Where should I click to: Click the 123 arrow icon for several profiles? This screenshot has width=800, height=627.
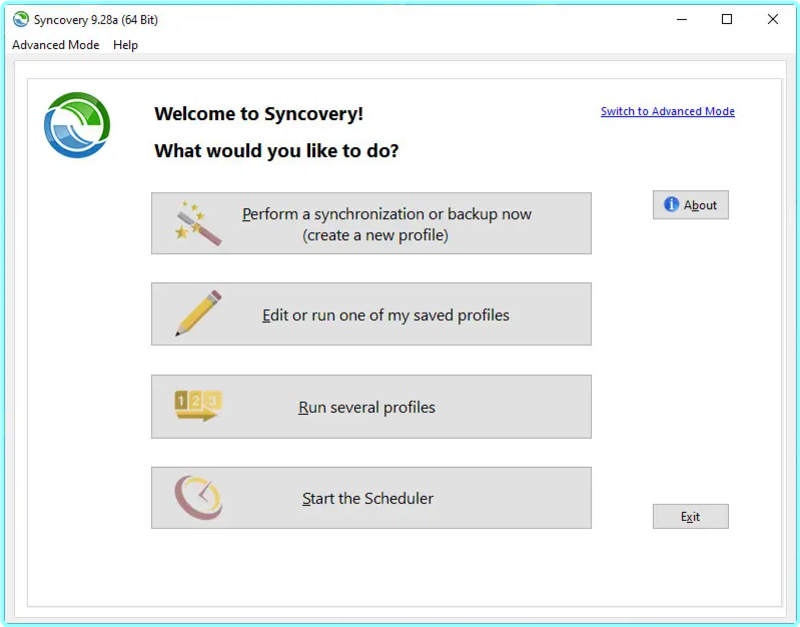[x=198, y=406]
